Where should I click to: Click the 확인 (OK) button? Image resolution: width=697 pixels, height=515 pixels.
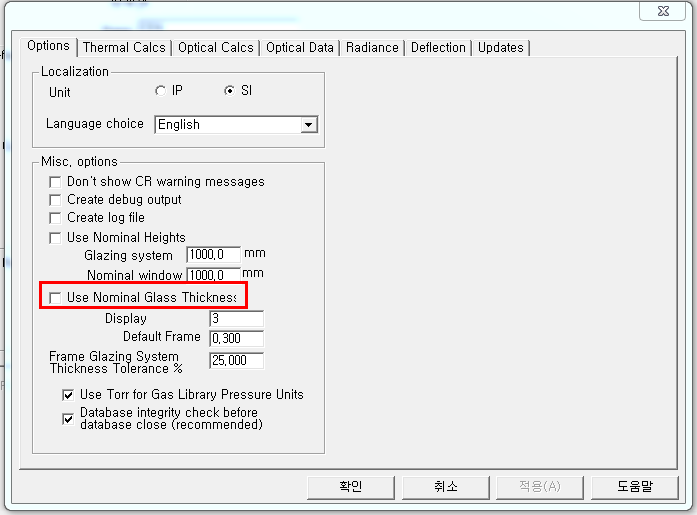click(350, 487)
